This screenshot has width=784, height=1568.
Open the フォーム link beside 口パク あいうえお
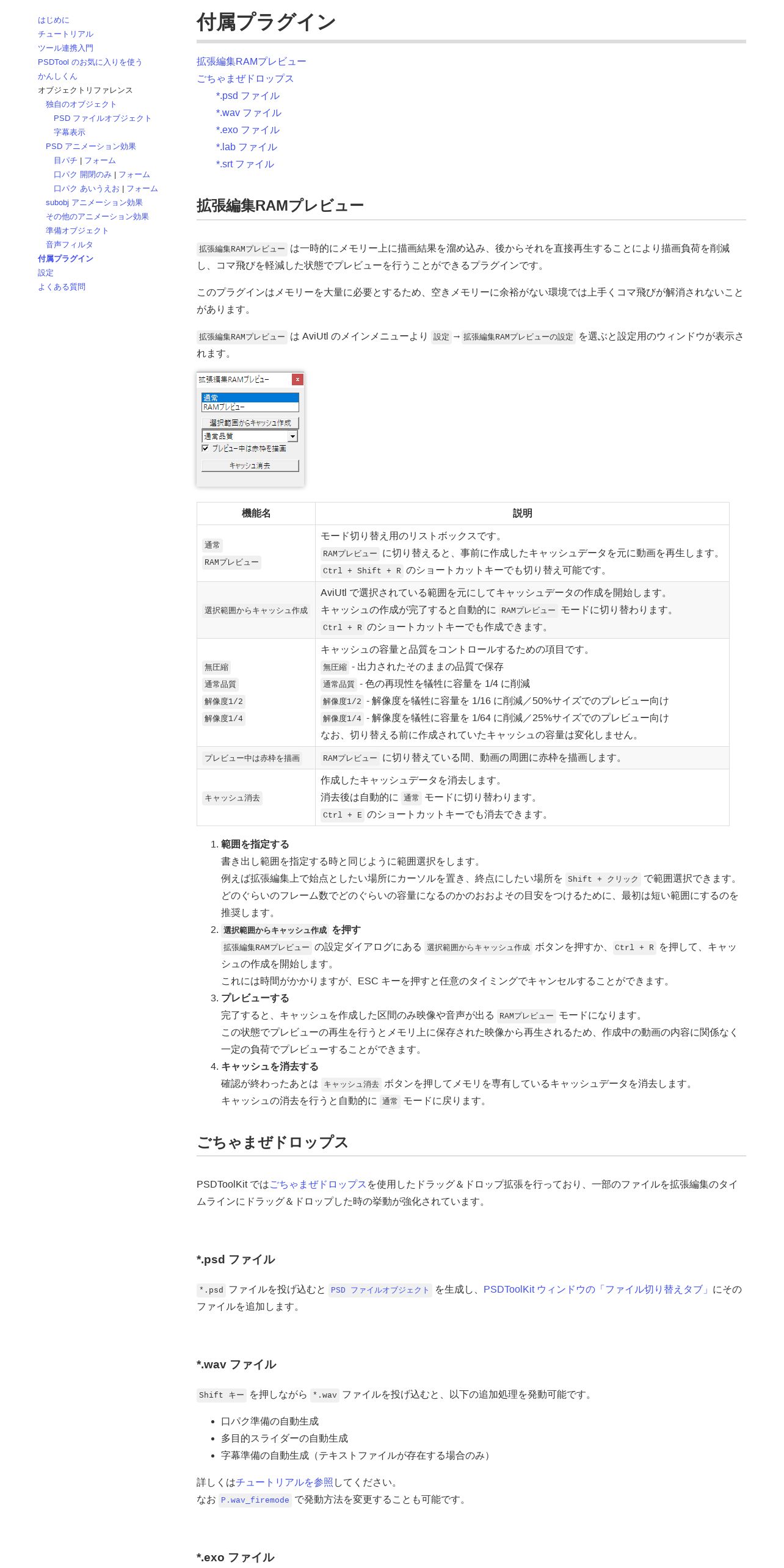tap(142, 189)
